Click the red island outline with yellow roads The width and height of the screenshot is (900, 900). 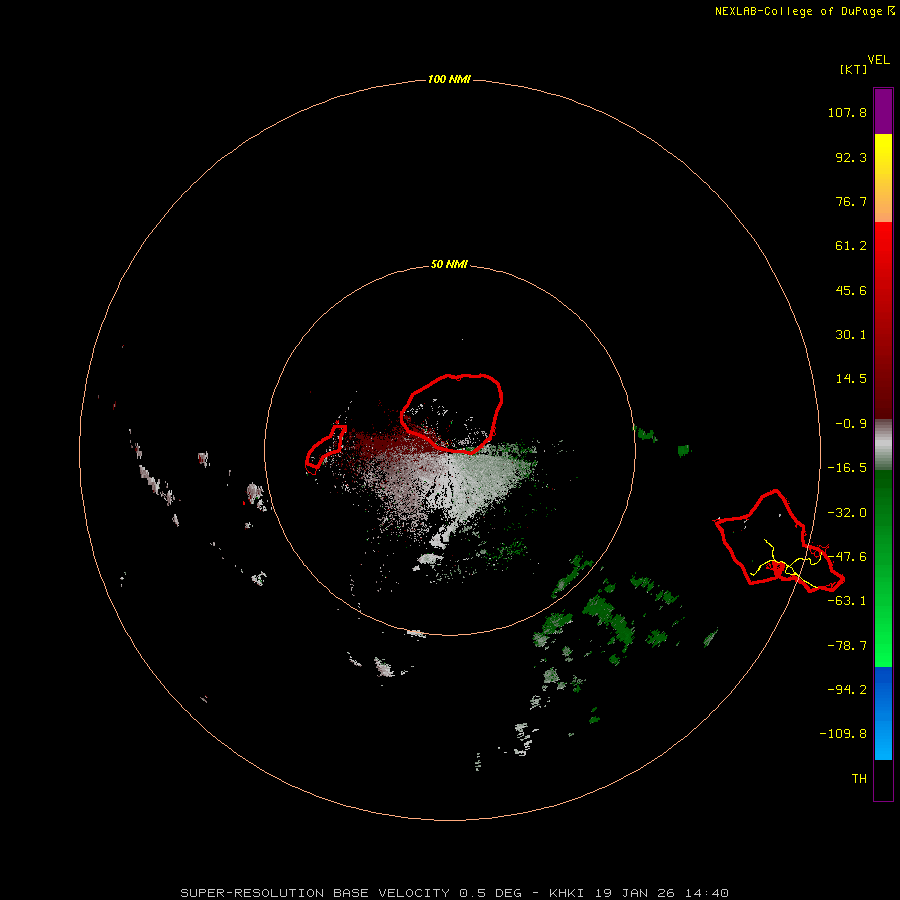click(779, 541)
